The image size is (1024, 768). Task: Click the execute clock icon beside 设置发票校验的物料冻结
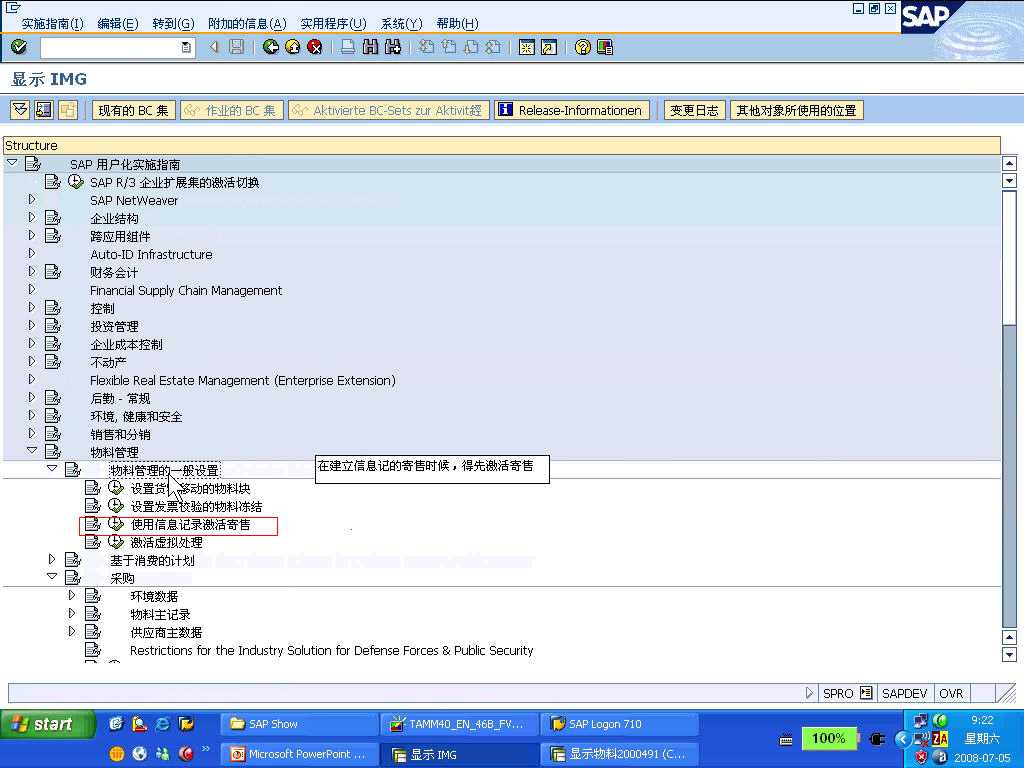(116, 506)
